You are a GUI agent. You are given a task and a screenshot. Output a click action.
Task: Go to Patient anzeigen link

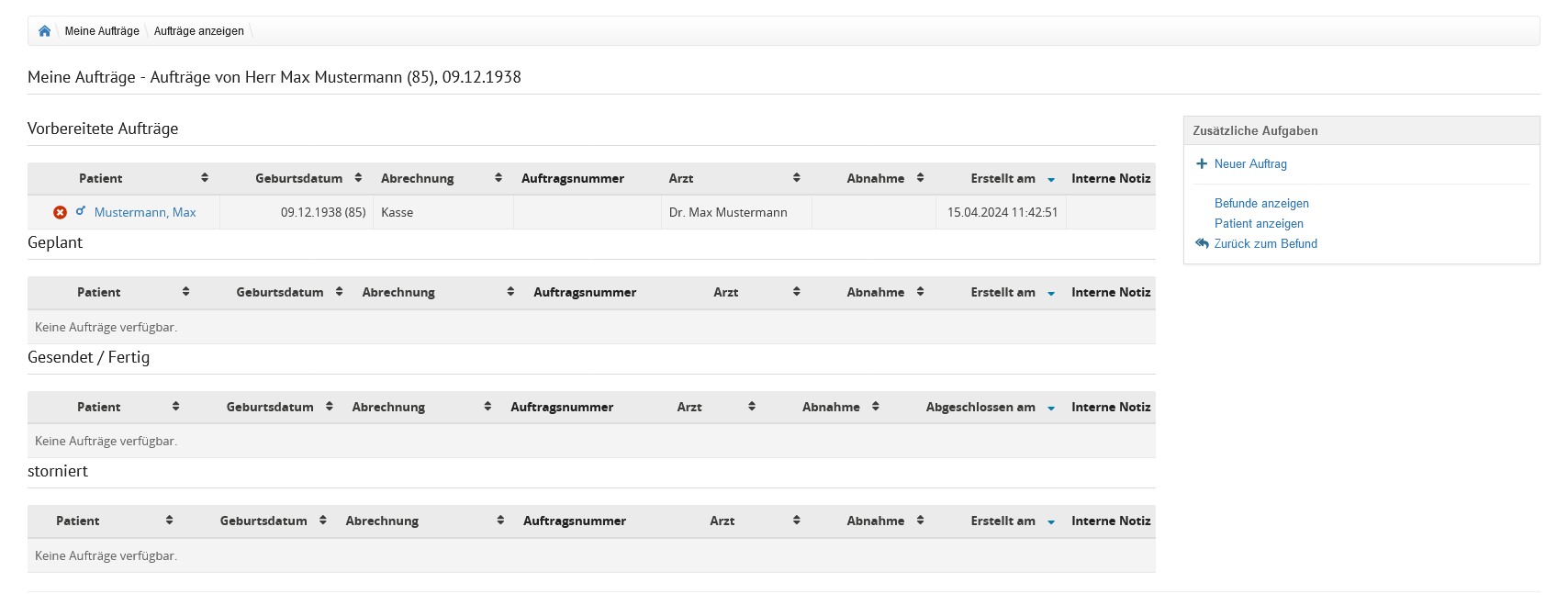pos(1259,224)
